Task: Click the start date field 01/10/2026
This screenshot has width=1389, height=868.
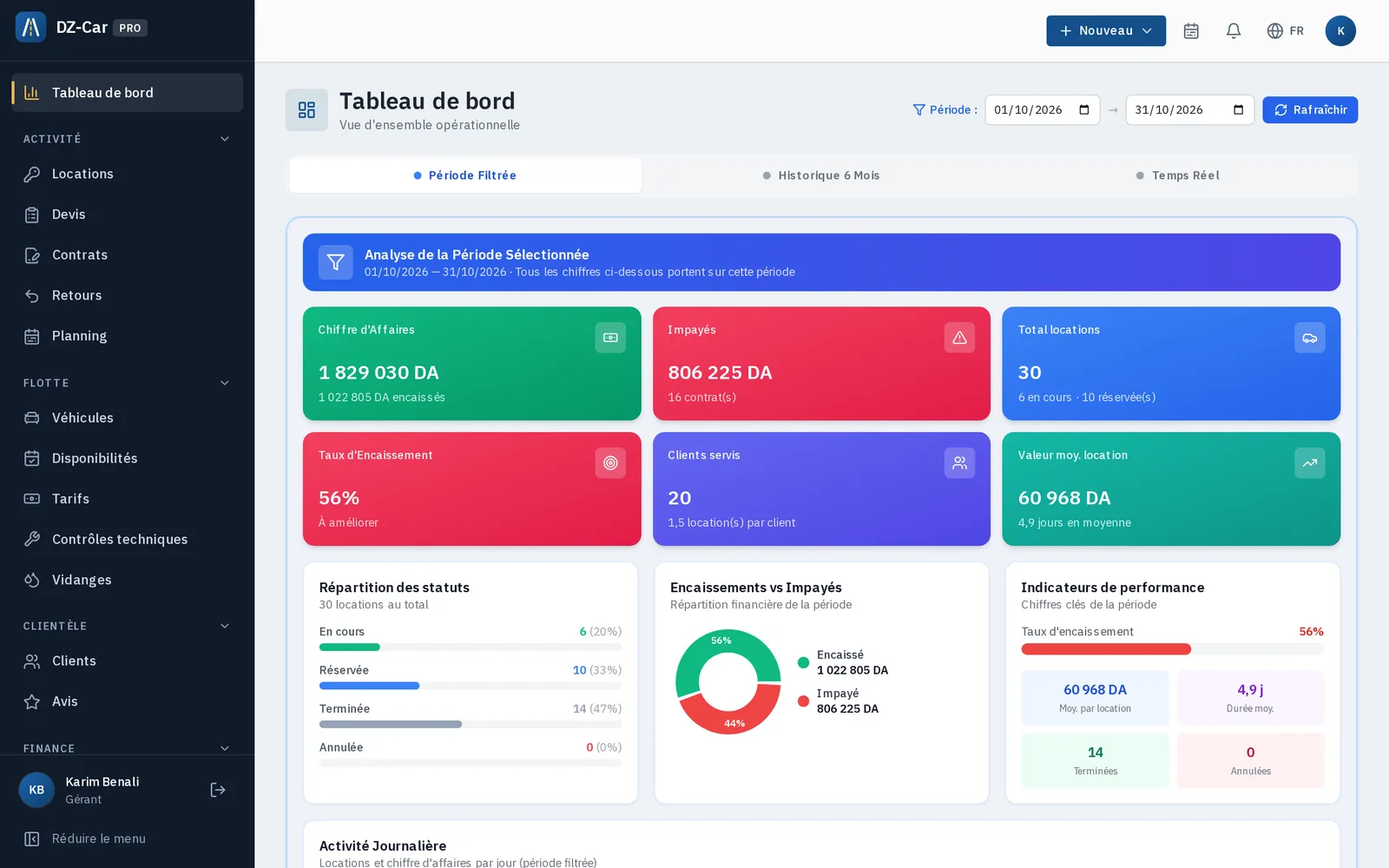Action: click(x=1042, y=110)
